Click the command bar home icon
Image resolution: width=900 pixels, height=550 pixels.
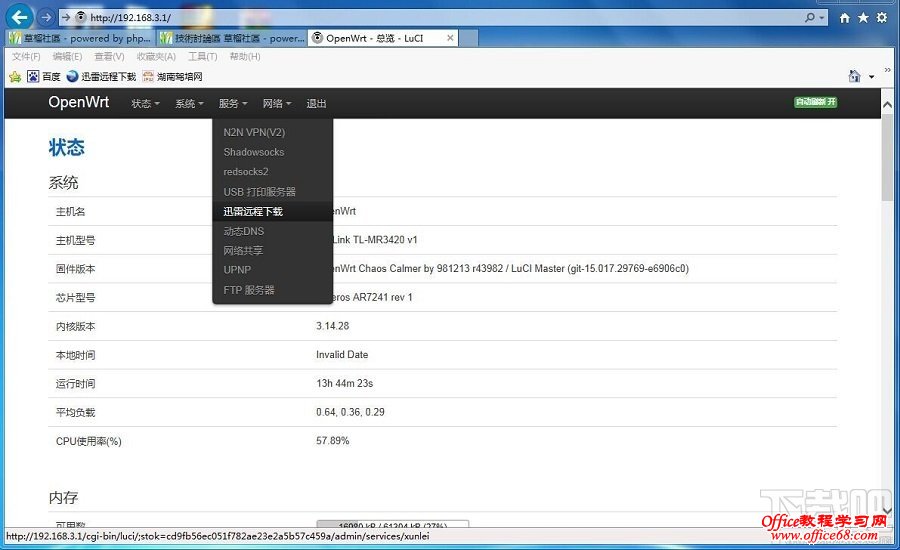click(x=854, y=76)
